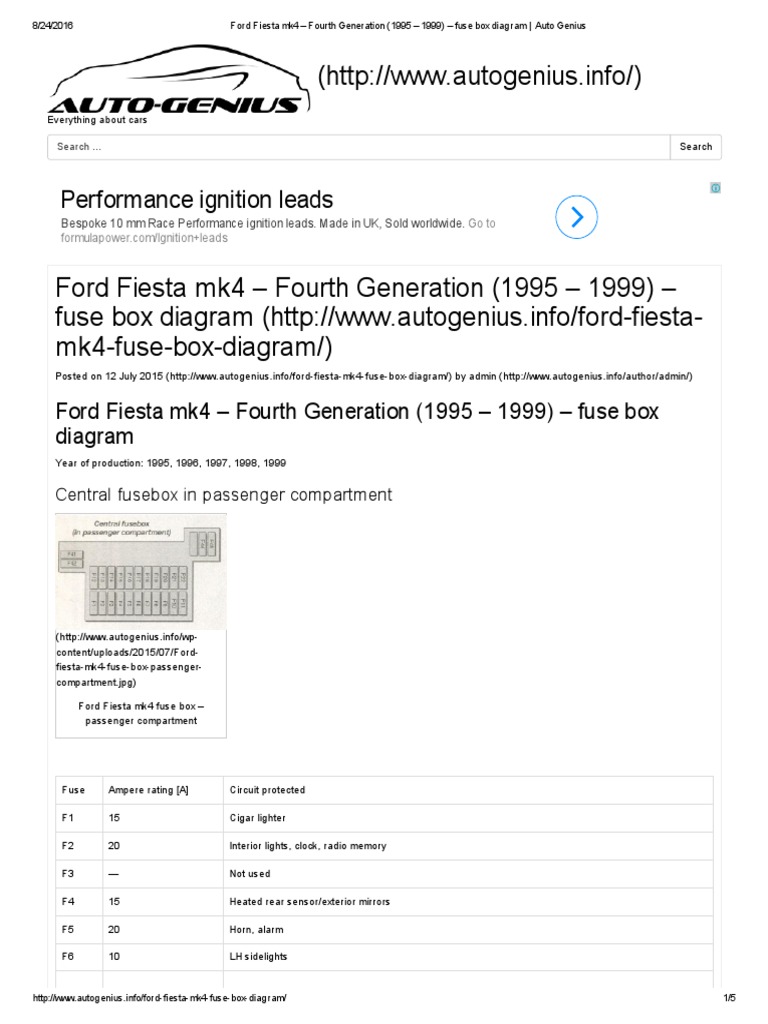Click the Fuse column header
768x1024 pixels.
(74, 790)
